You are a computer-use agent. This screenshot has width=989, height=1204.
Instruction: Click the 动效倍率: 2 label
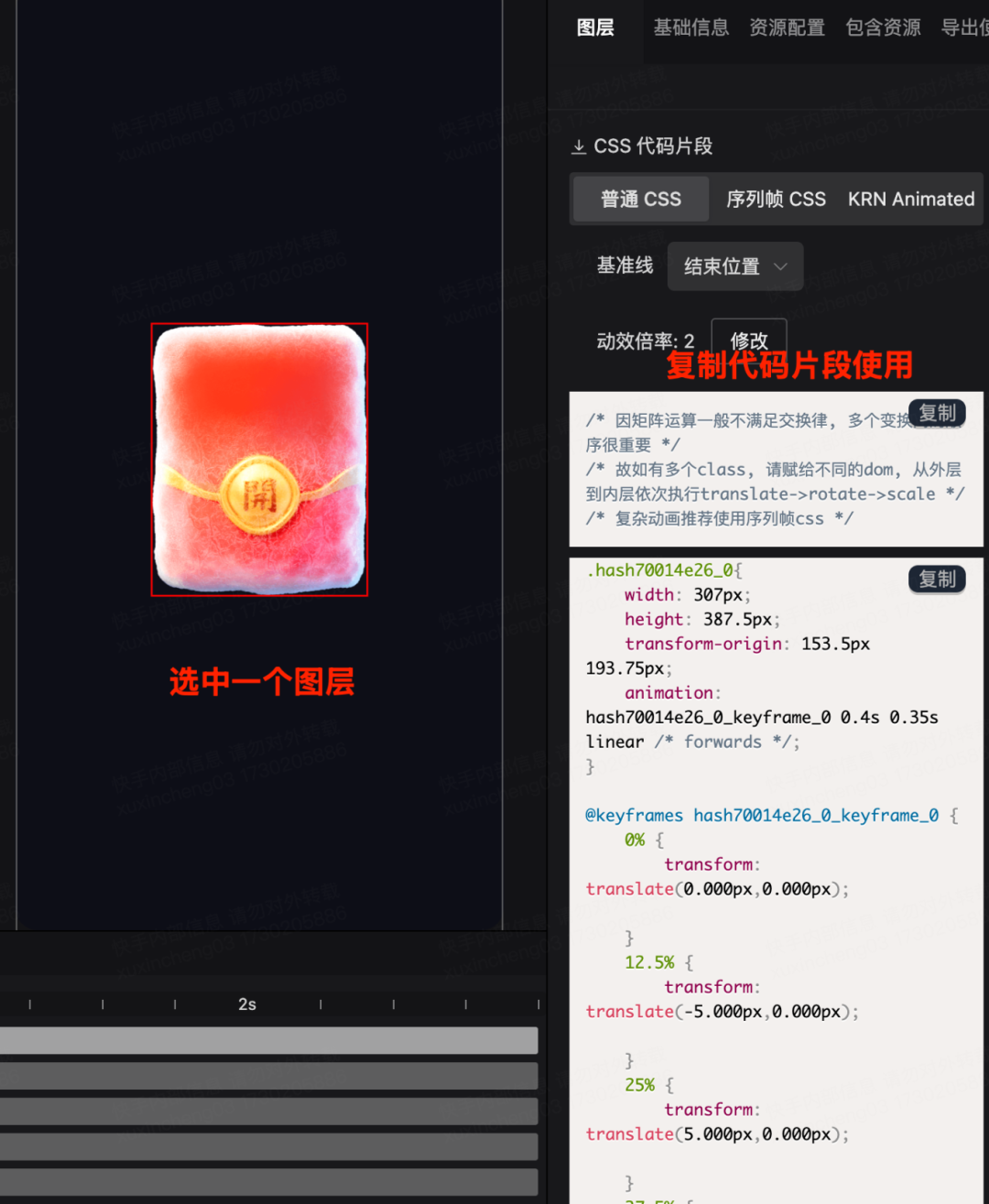click(646, 342)
